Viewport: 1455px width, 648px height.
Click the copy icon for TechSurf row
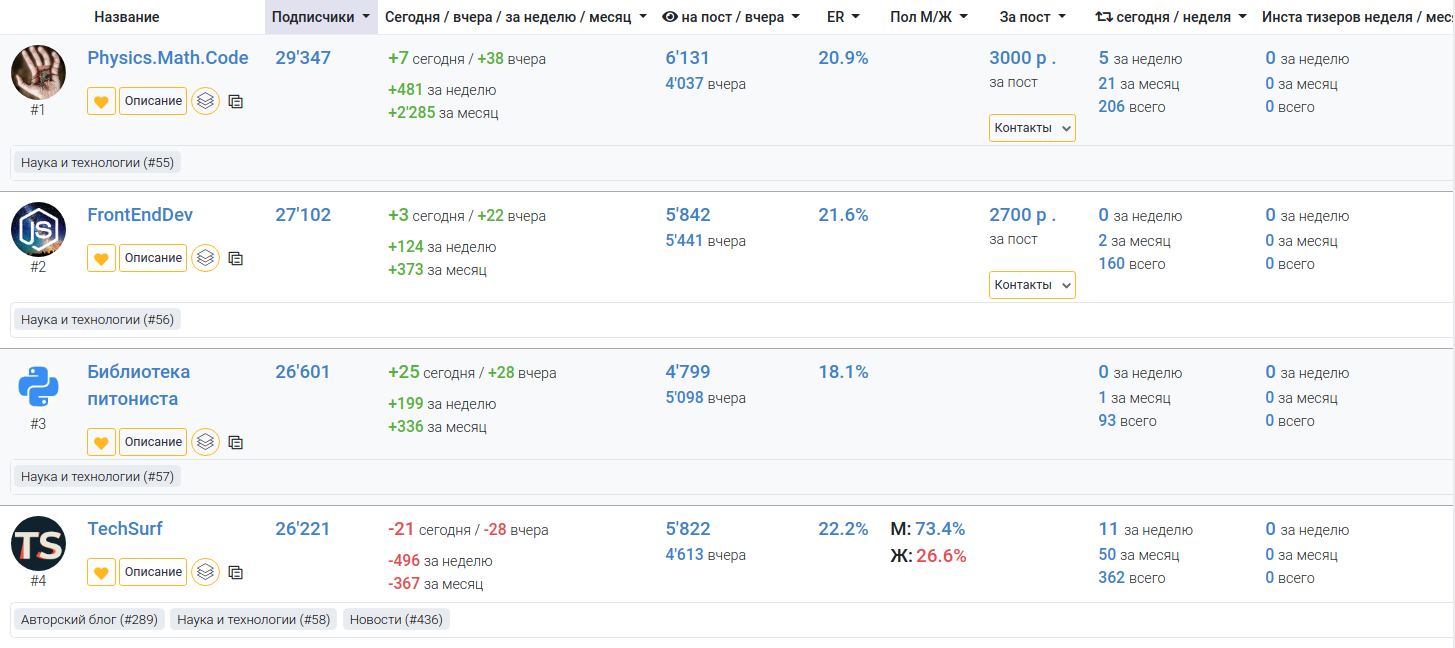(x=236, y=572)
